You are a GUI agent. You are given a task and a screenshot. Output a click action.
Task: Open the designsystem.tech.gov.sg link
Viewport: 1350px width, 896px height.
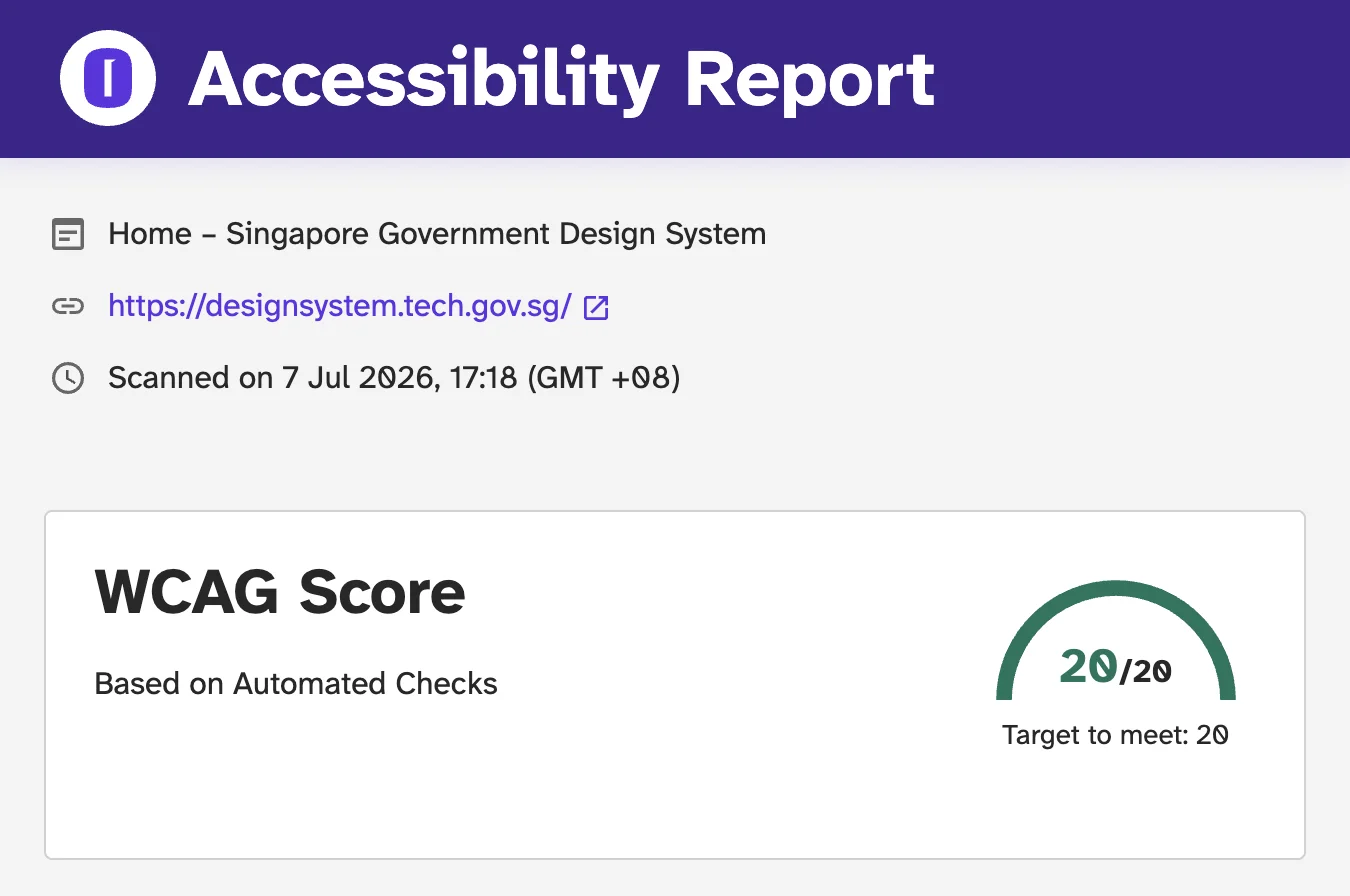(x=340, y=306)
